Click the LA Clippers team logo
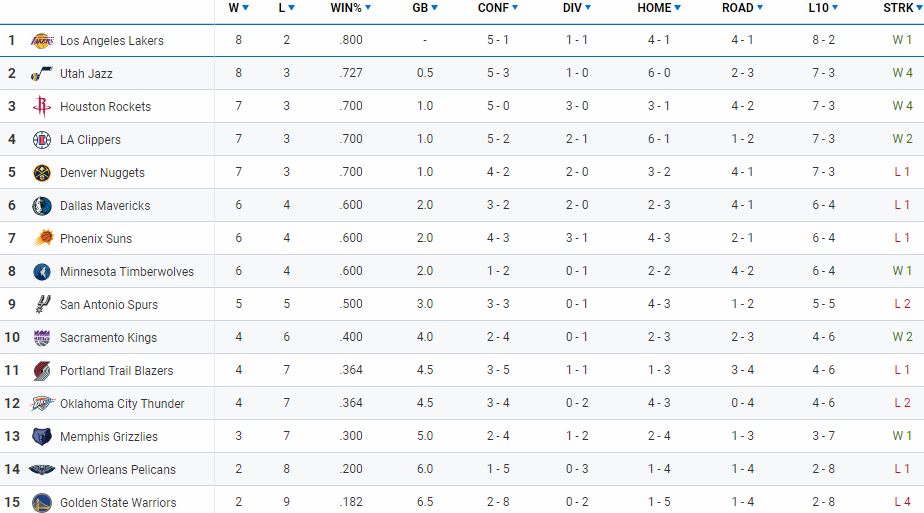The height and width of the screenshot is (513, 924). click(42, 140)
